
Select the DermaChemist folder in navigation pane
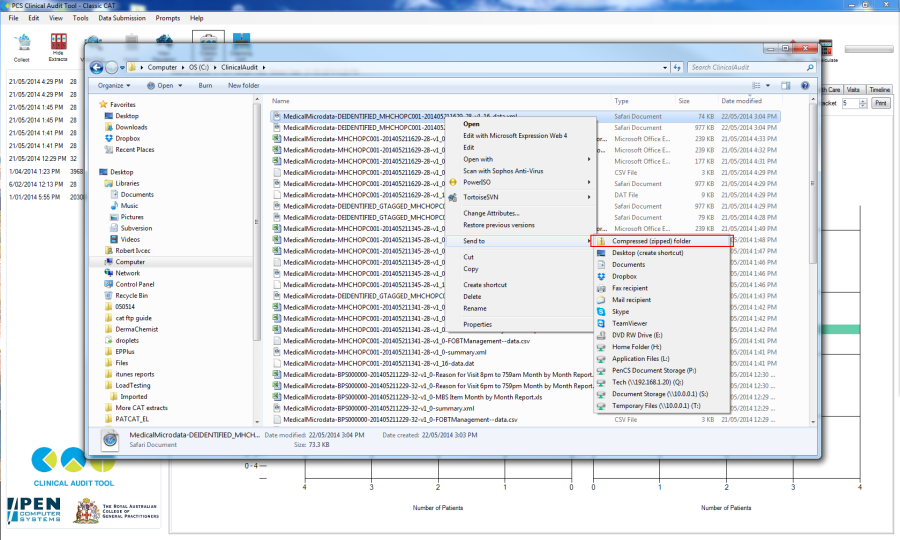(x=137, y=329)
